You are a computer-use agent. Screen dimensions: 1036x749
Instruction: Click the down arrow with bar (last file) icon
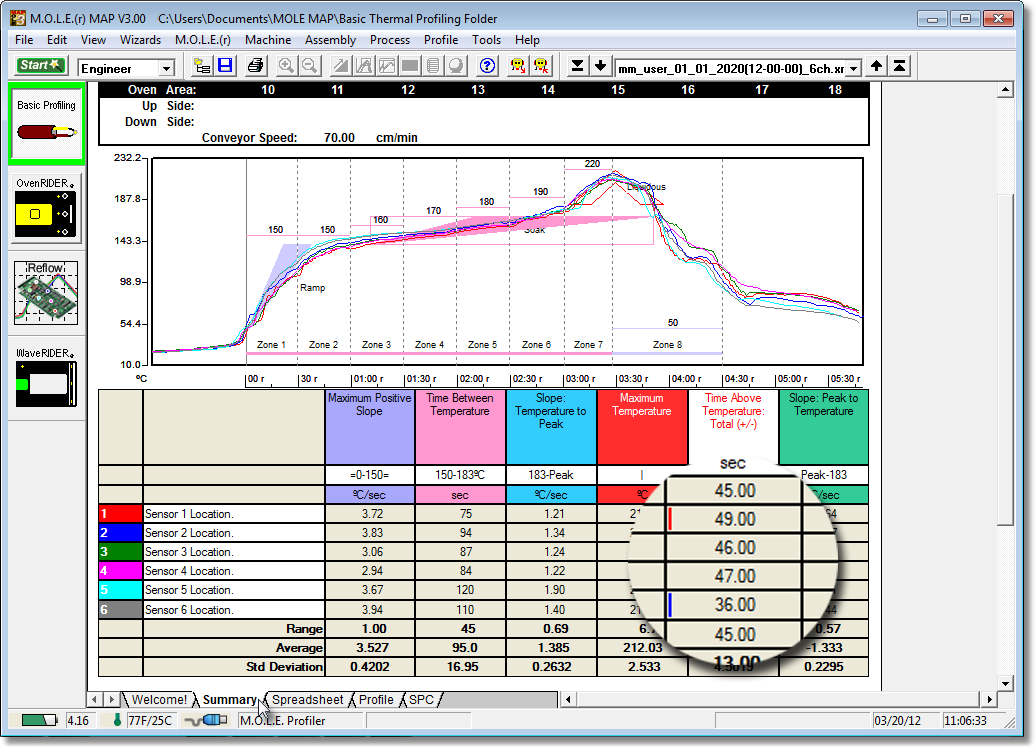tap(577, 66)
